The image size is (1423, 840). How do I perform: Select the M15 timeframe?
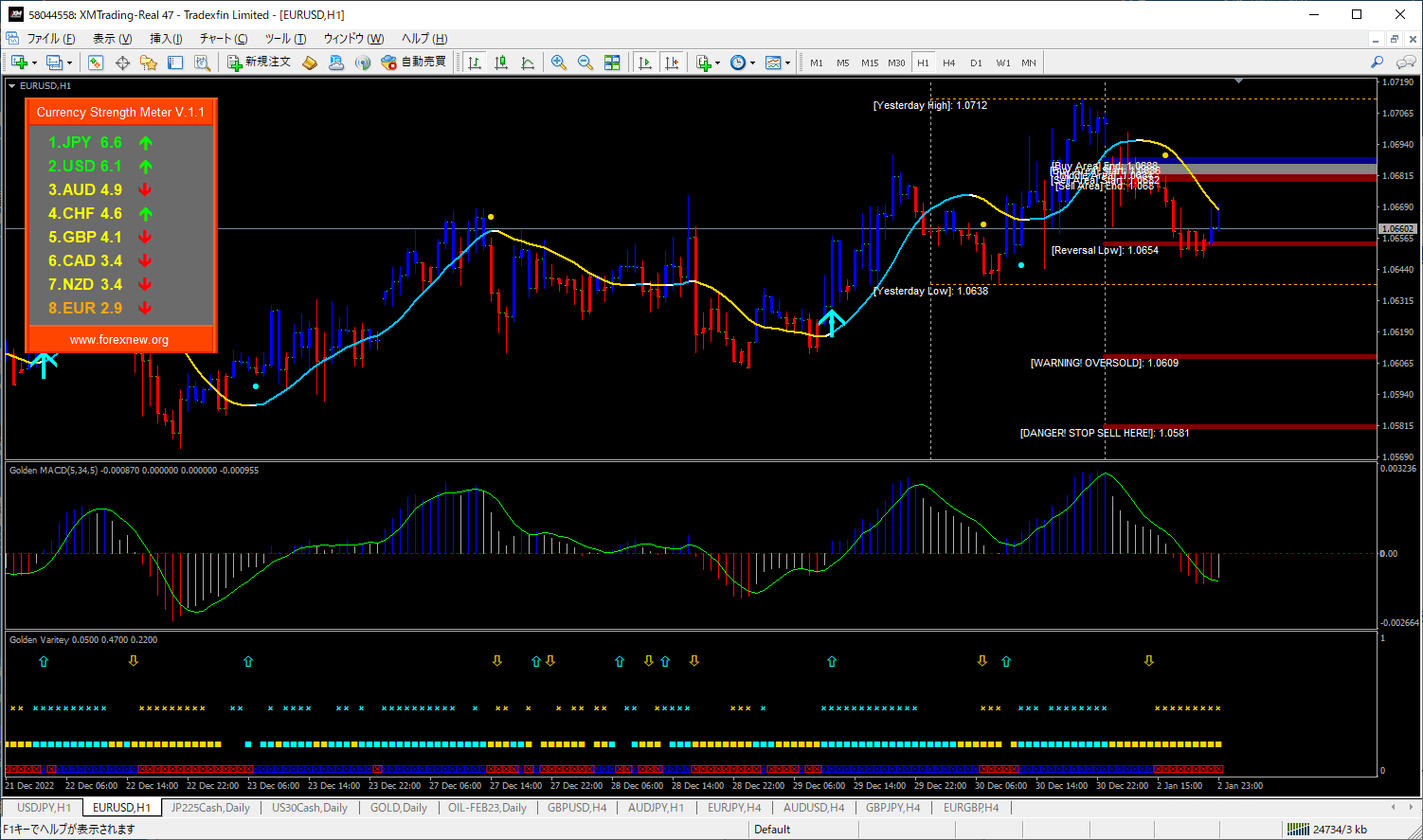coord(870,63)
